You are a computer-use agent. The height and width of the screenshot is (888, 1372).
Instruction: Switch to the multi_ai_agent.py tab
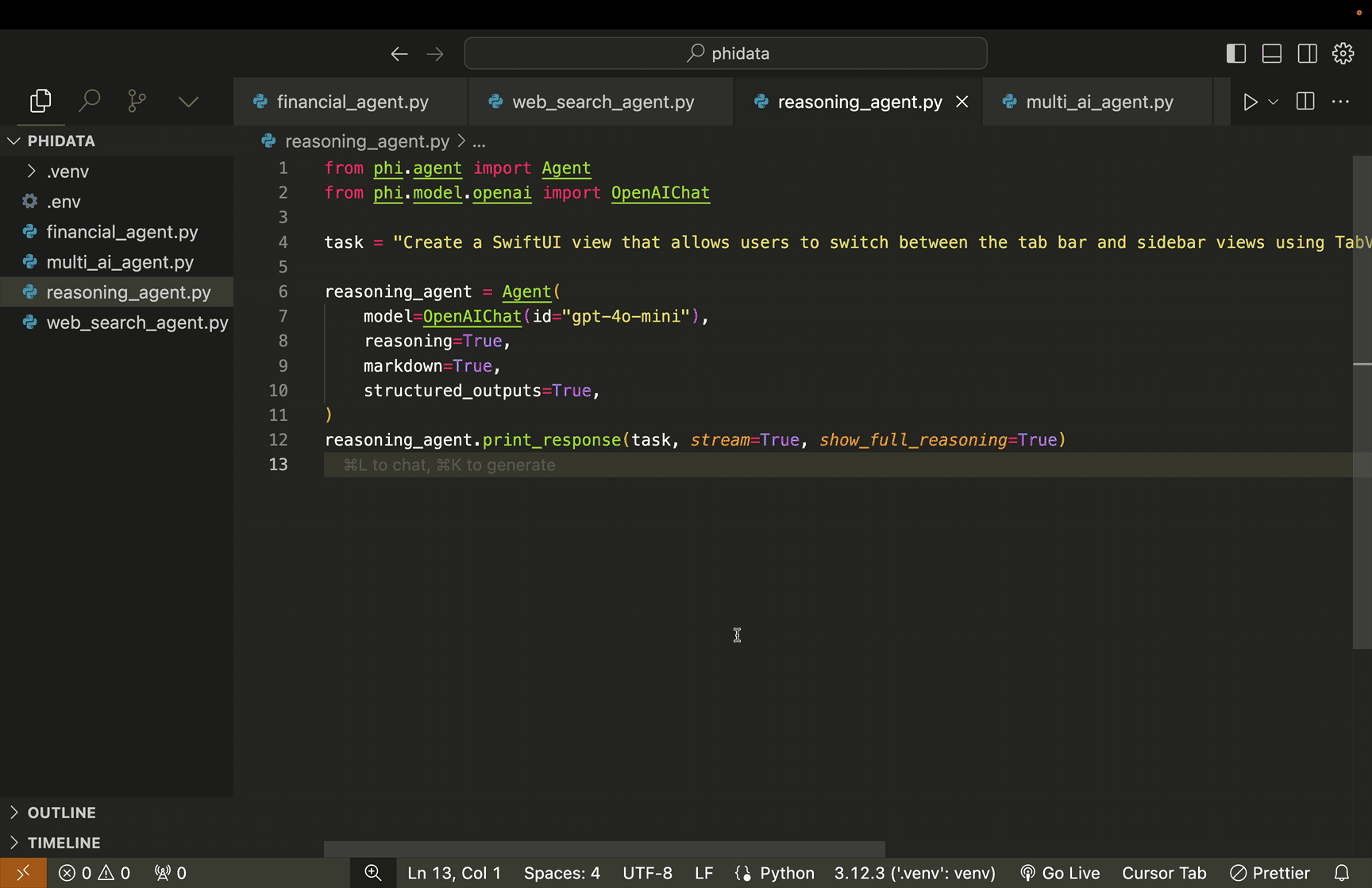pyautogui.click(x=1099, y=102)
